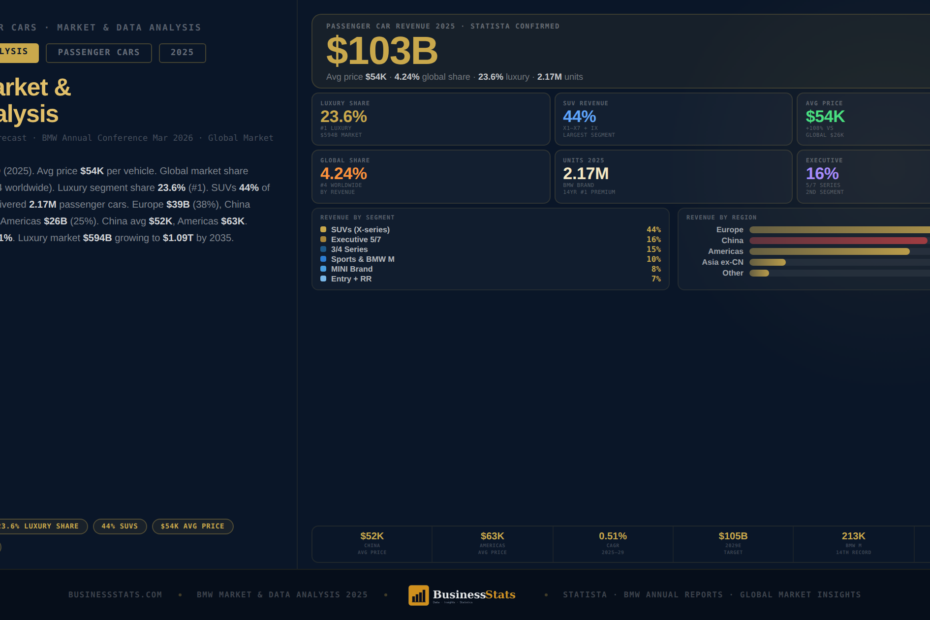Click the 15% value in segment list
Viewport: 930px width, 620px height.
(x=654, y=249)
